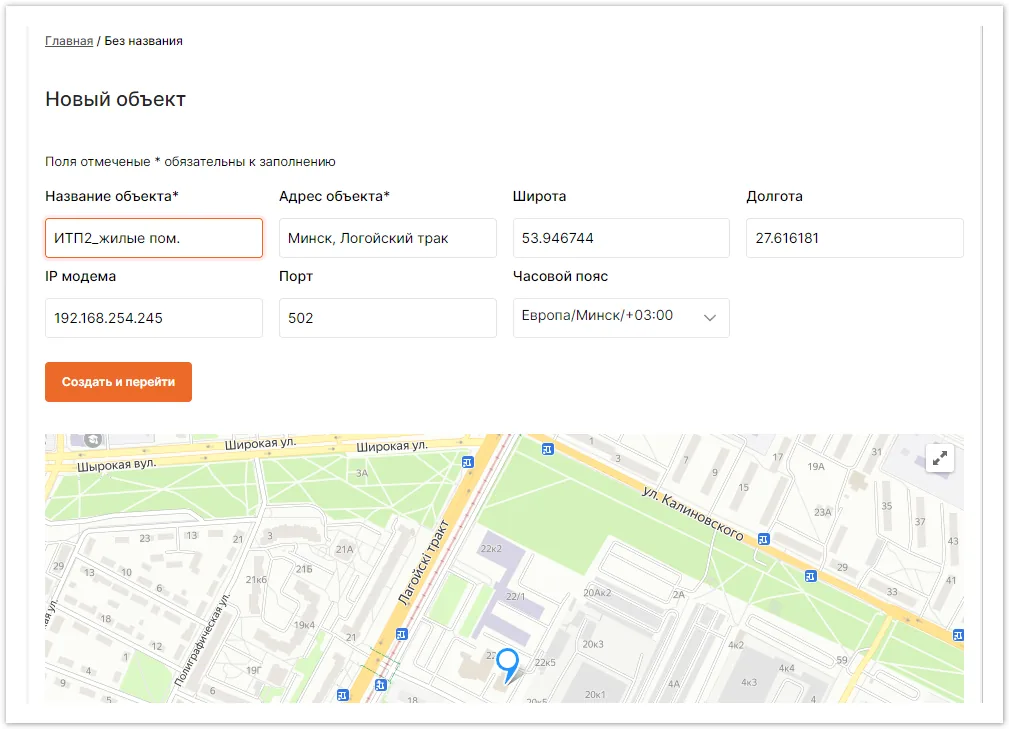This screenshot has width=1009, height=729.
Task: Click the Долгота field with 27.616181
Action: tap(855, 238)
